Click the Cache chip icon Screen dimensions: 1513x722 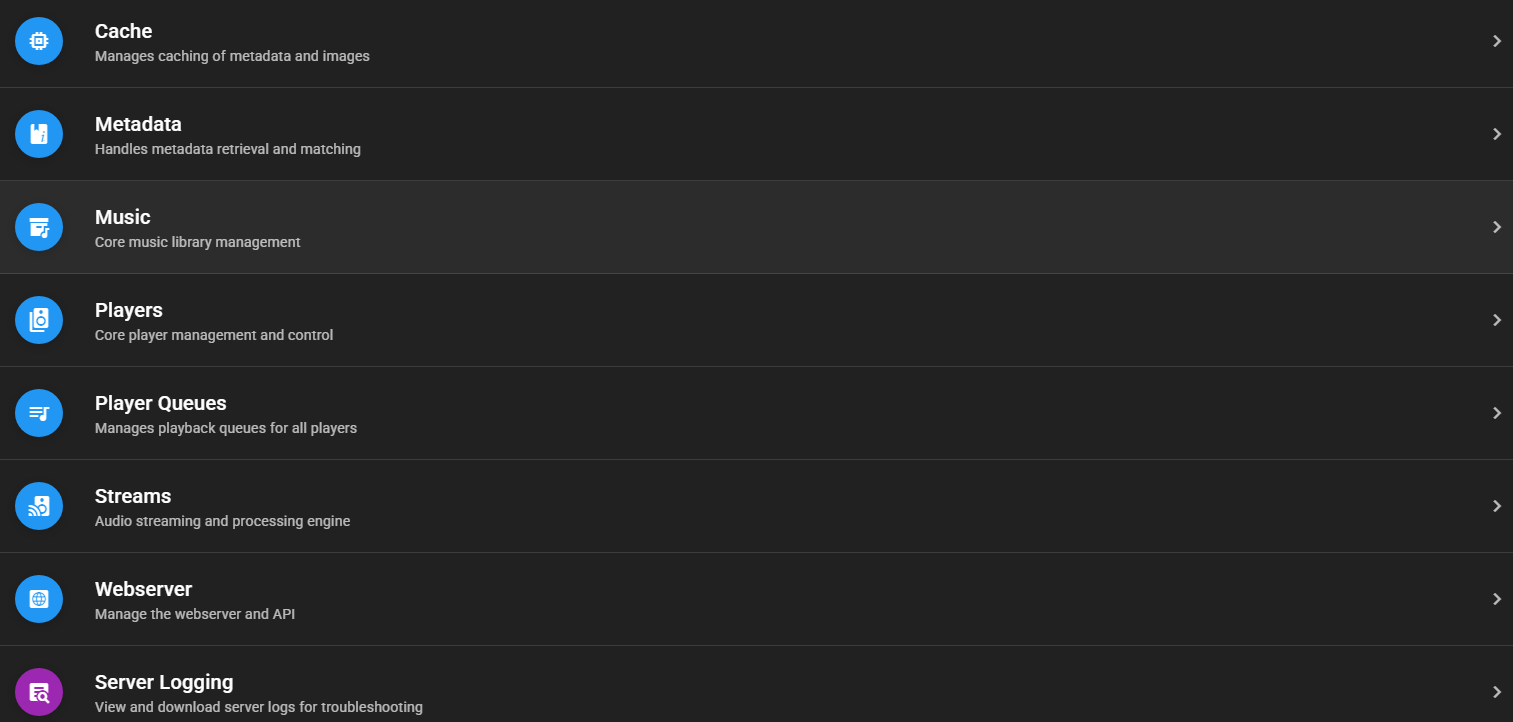39,41
